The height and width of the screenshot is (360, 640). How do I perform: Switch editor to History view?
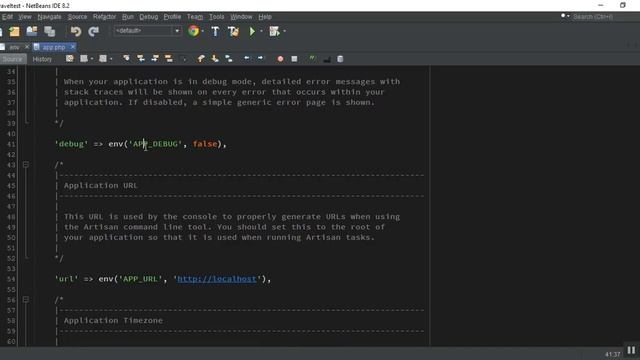42,59
